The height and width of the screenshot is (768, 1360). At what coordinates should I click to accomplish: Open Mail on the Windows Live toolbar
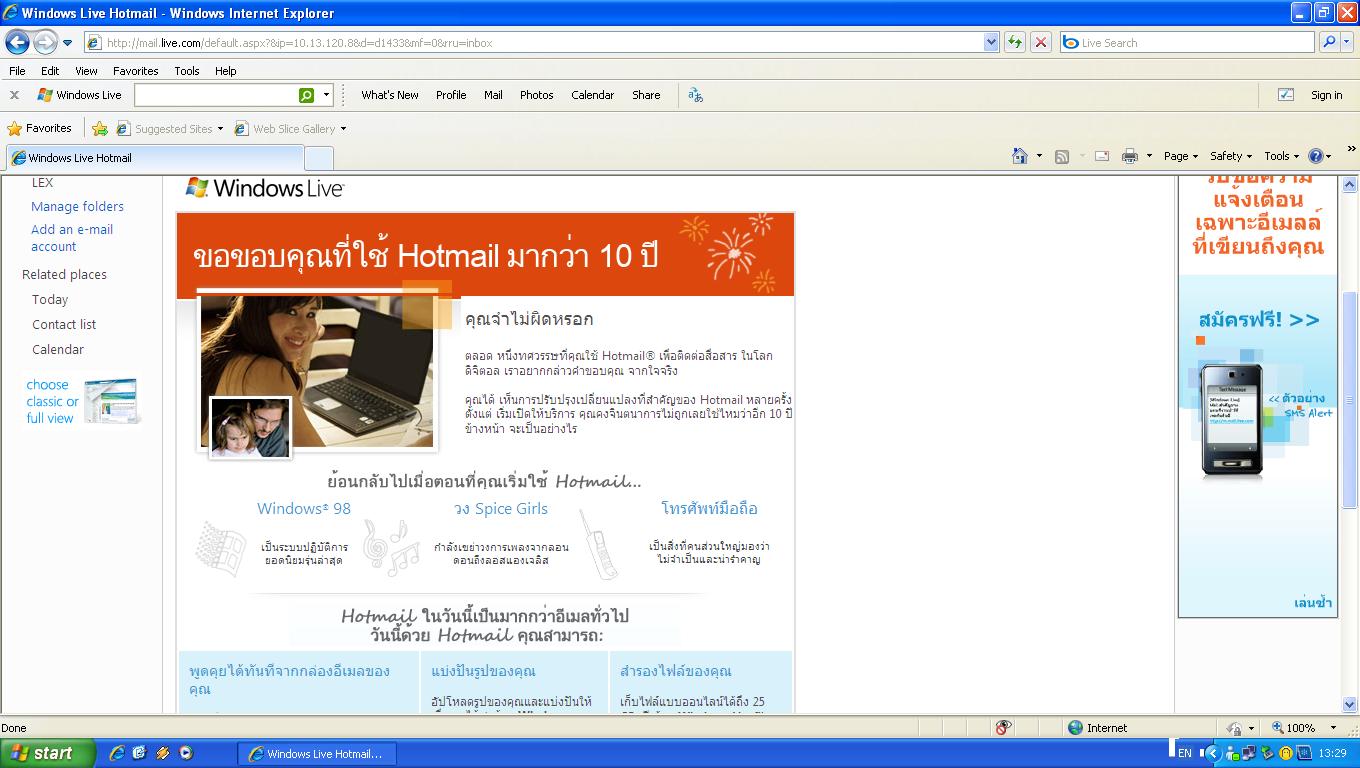(x=493, y=95)
